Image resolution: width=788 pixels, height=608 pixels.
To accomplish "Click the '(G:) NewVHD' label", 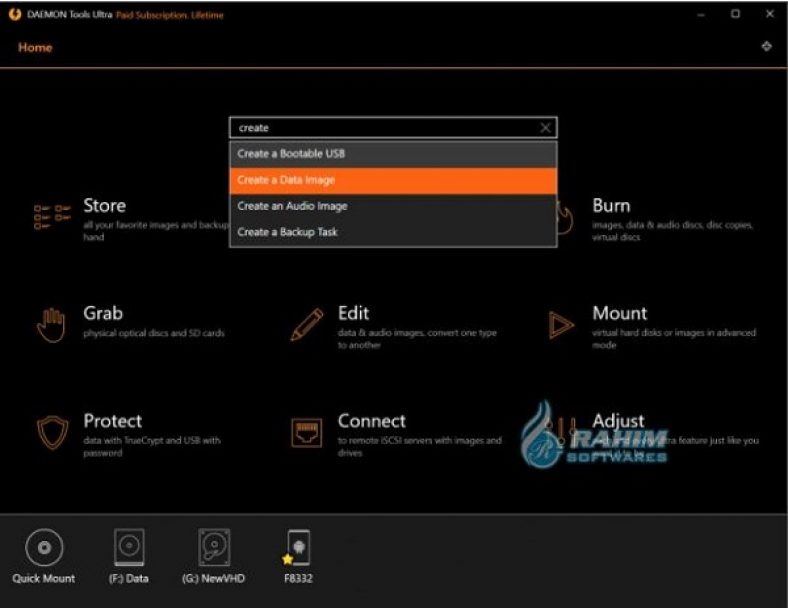I will (x=214, y=578).
